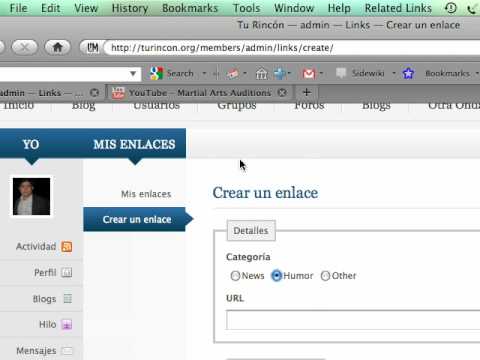This screenshot has height=360, width=480.
Task: Open the Help menu
Action: click(x=339, y=8)
